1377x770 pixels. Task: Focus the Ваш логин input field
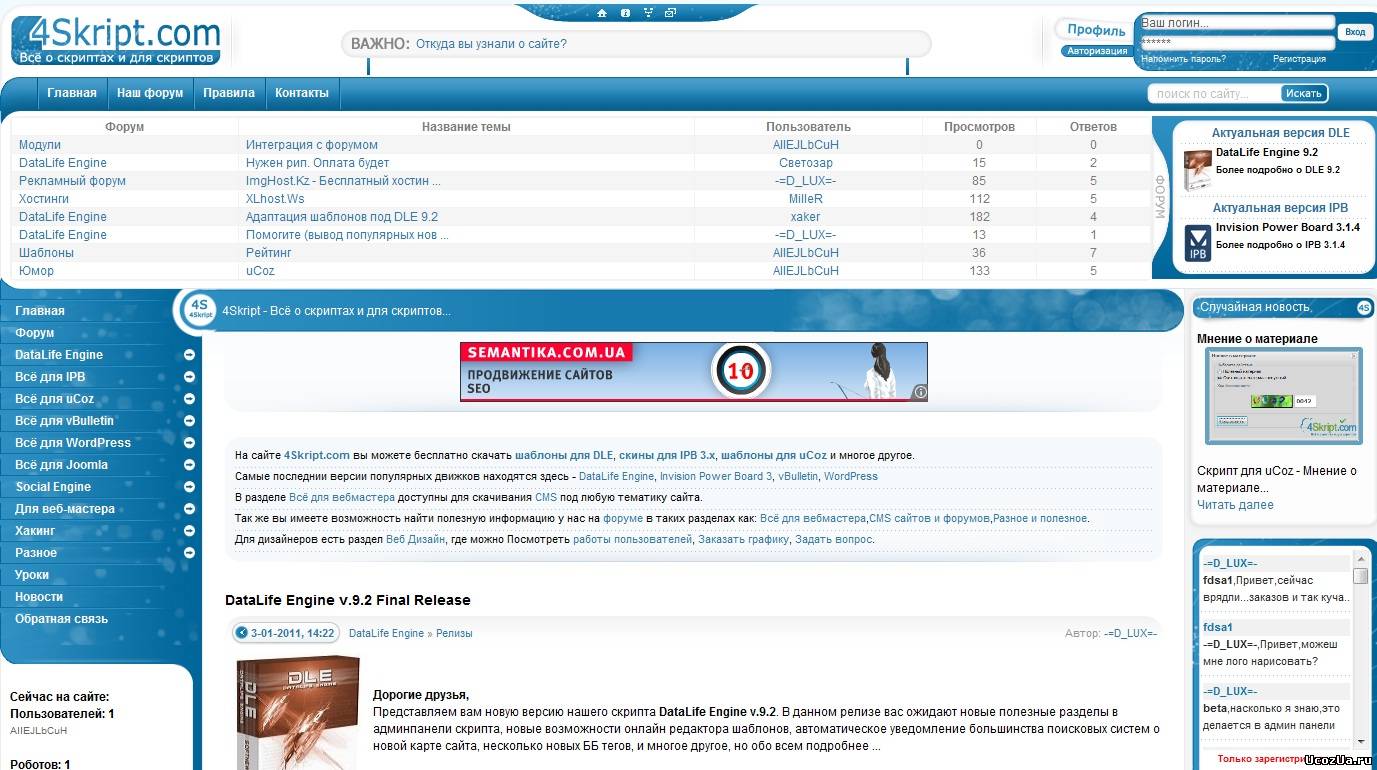1238,22
